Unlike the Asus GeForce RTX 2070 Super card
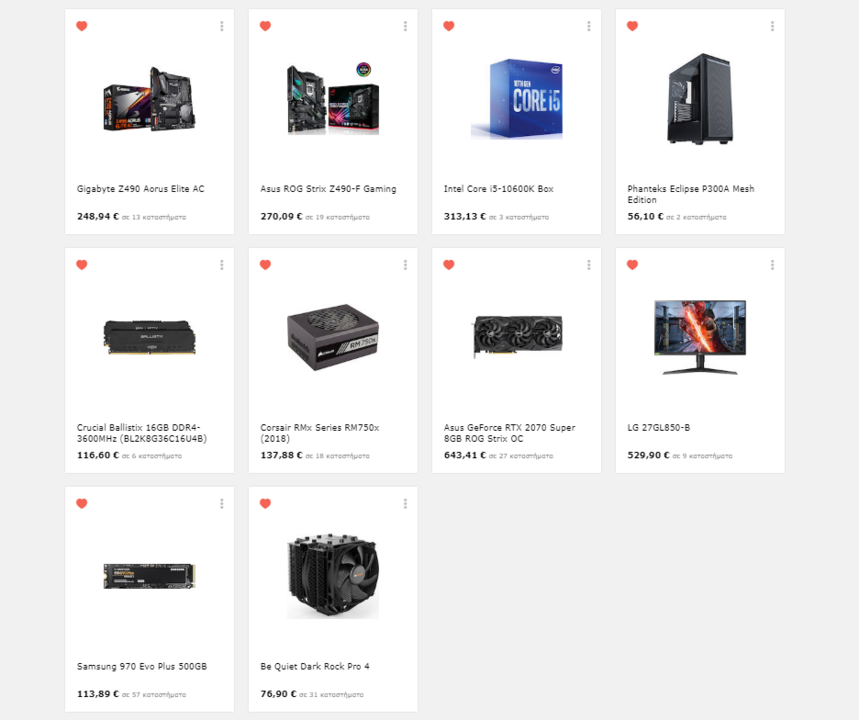The height and width of the screenshot is (720, 859). point(449,265)
